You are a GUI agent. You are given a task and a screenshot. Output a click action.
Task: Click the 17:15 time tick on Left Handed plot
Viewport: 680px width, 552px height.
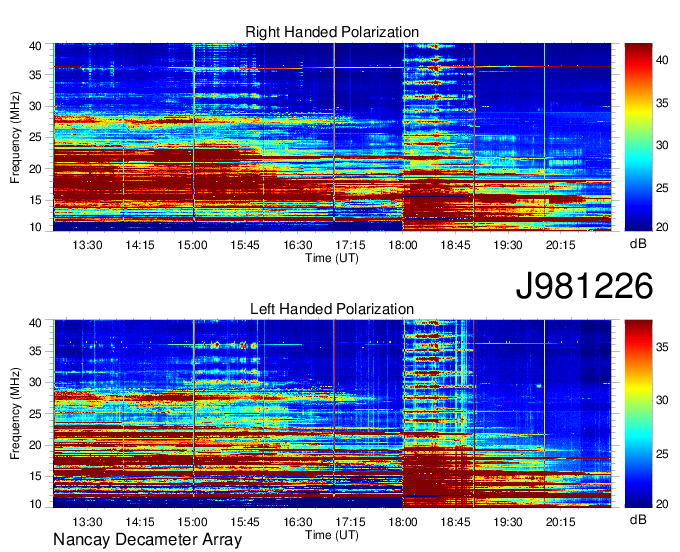coord(350,522)
